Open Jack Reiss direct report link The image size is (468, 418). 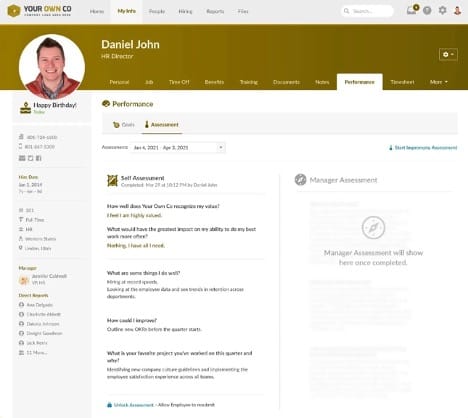coord(37,343)
